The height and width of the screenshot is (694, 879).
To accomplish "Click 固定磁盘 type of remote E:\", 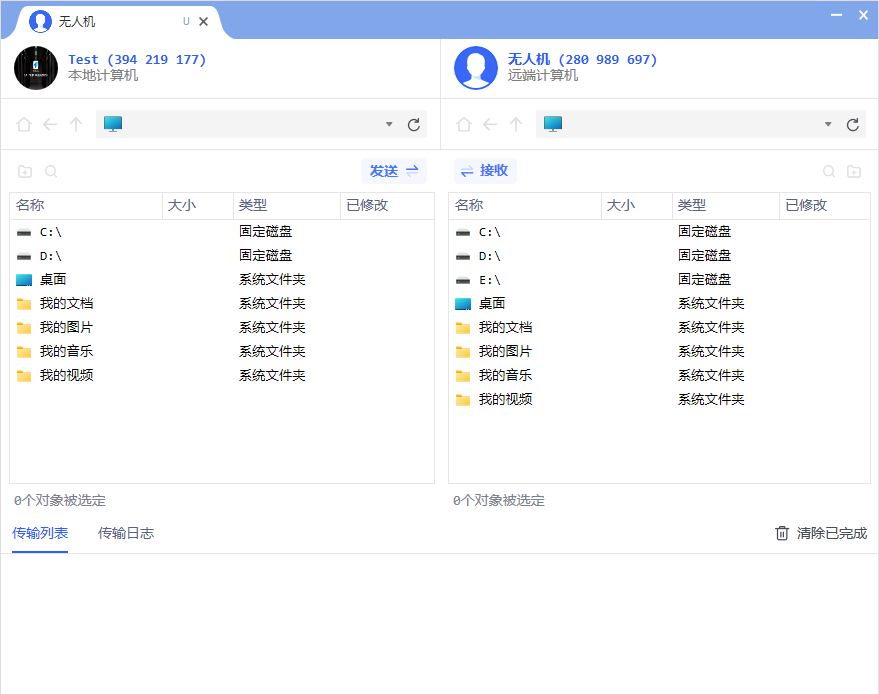I will (x=705, y=279).
